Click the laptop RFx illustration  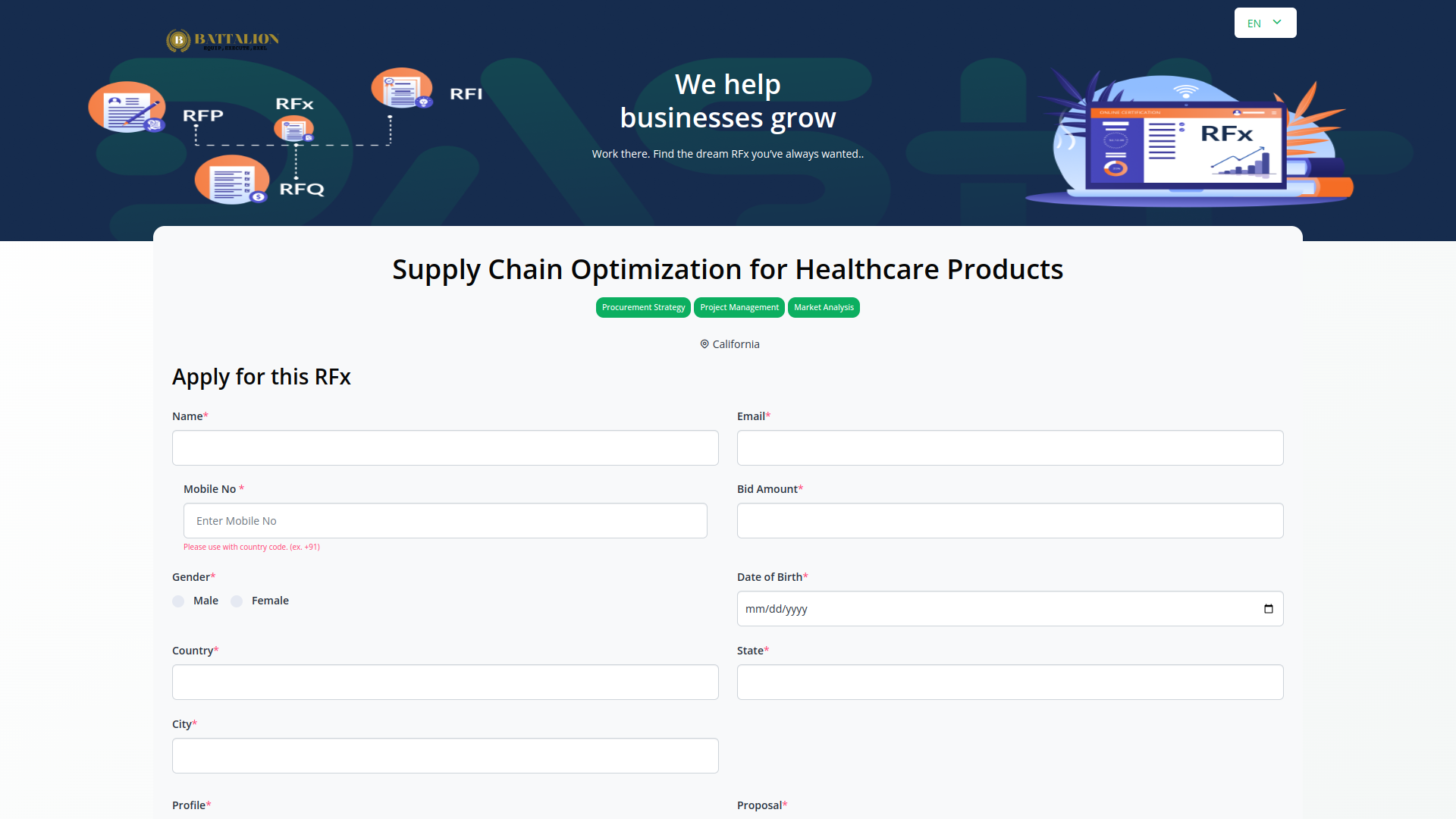pyautogui.click(x=1187, y=142)
